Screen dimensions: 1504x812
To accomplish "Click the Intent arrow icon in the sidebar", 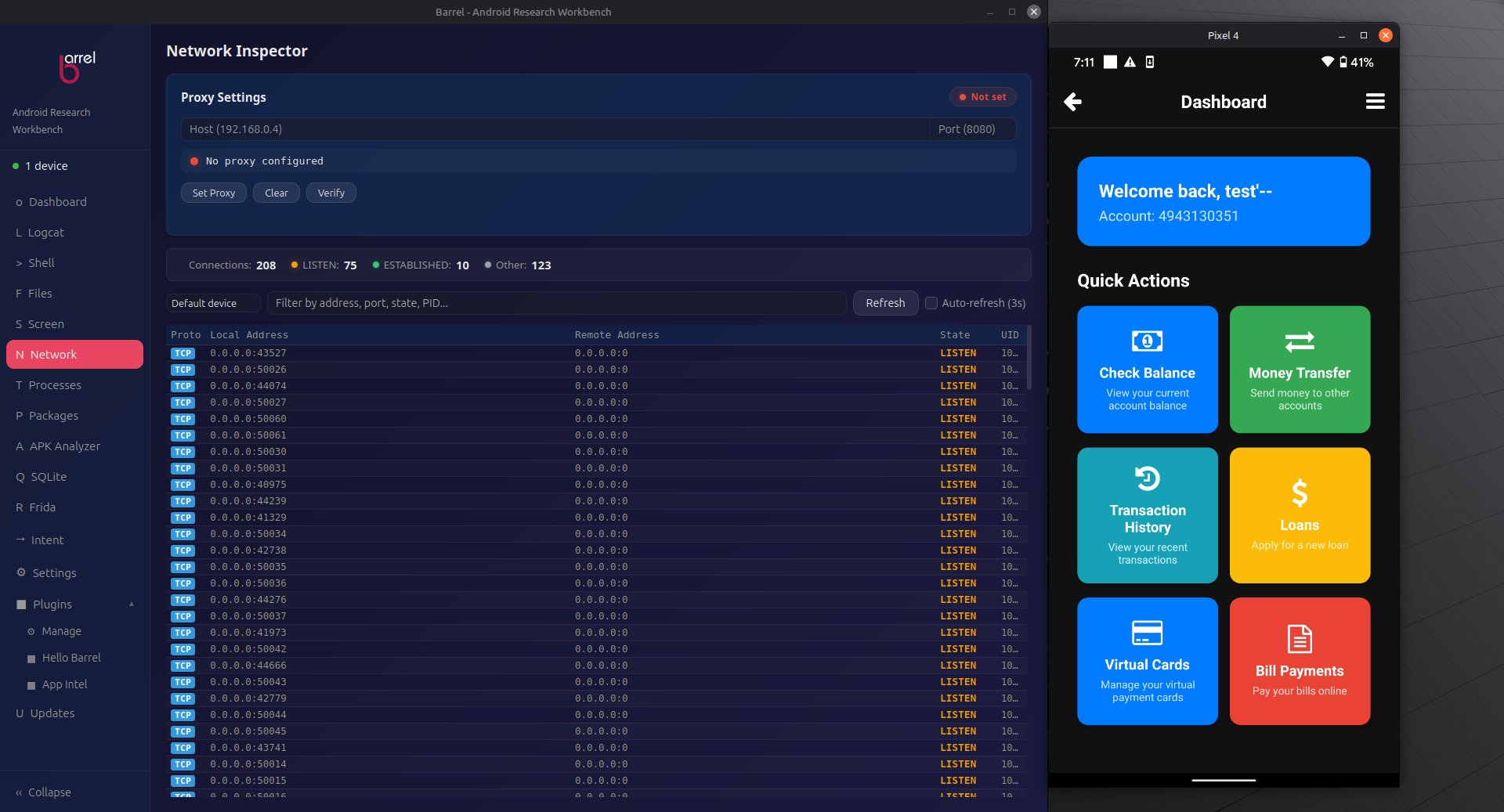I will 20,540.
